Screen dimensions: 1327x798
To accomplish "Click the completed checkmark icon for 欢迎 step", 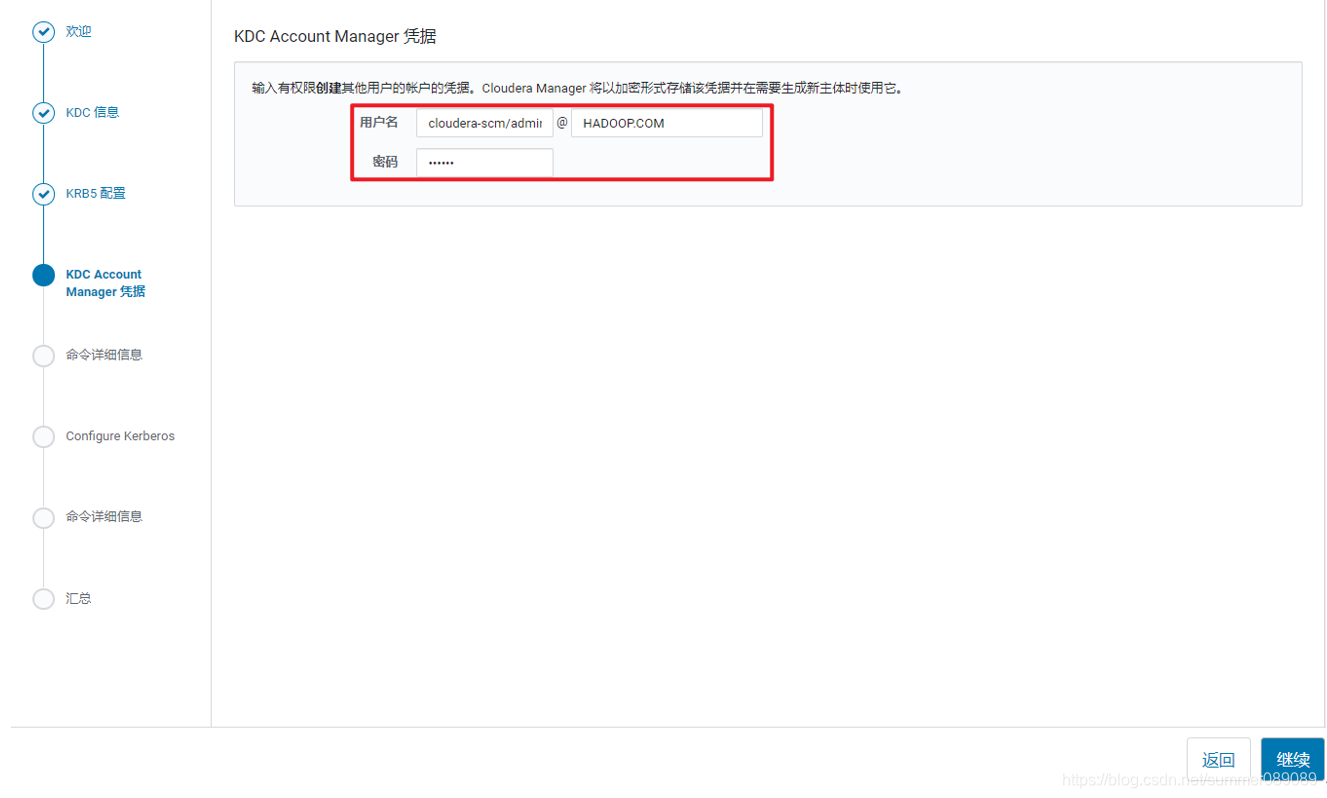I will tap(43, 32).
